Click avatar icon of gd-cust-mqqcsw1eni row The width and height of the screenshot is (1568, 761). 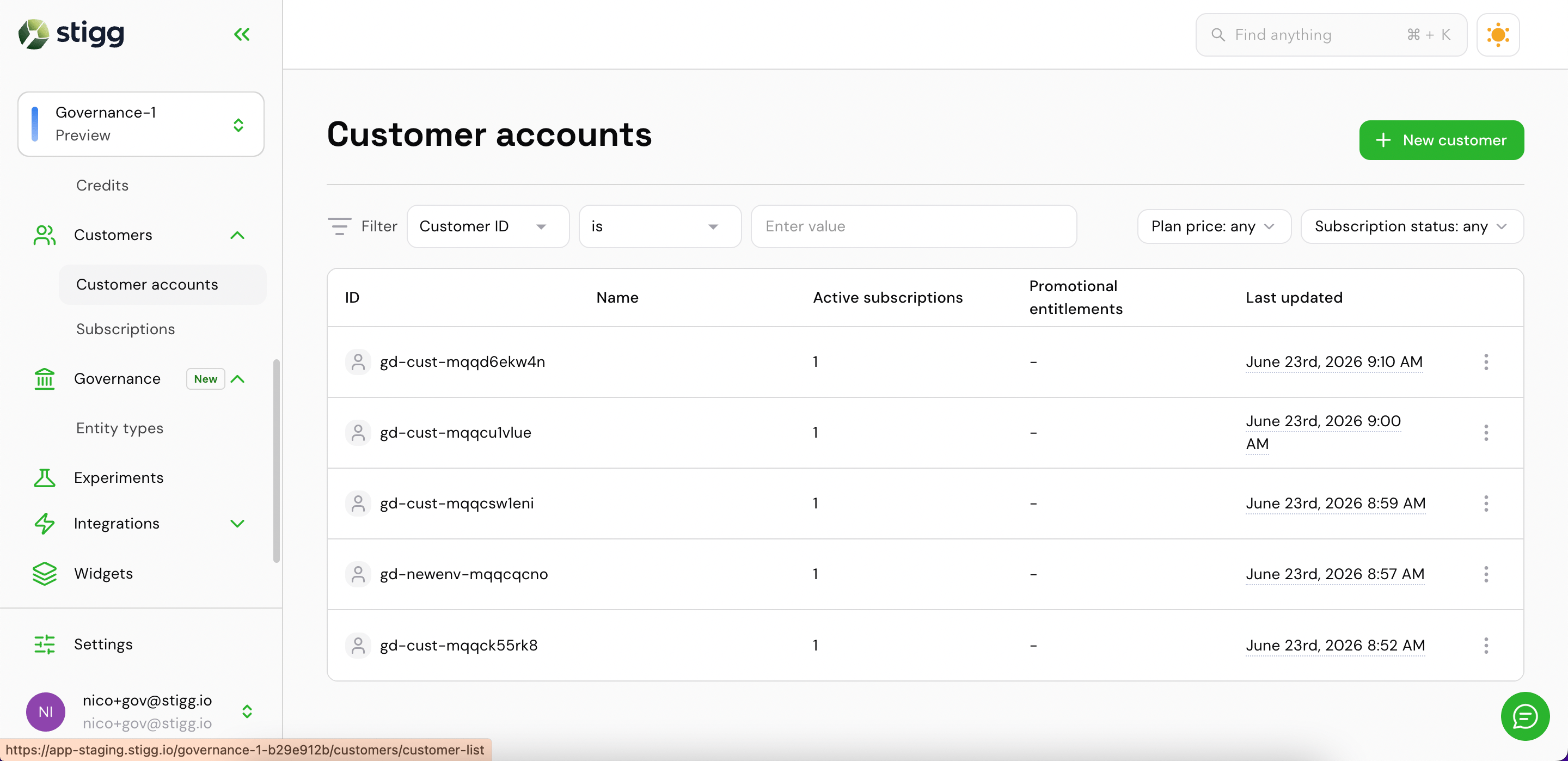tap(358, 503)
